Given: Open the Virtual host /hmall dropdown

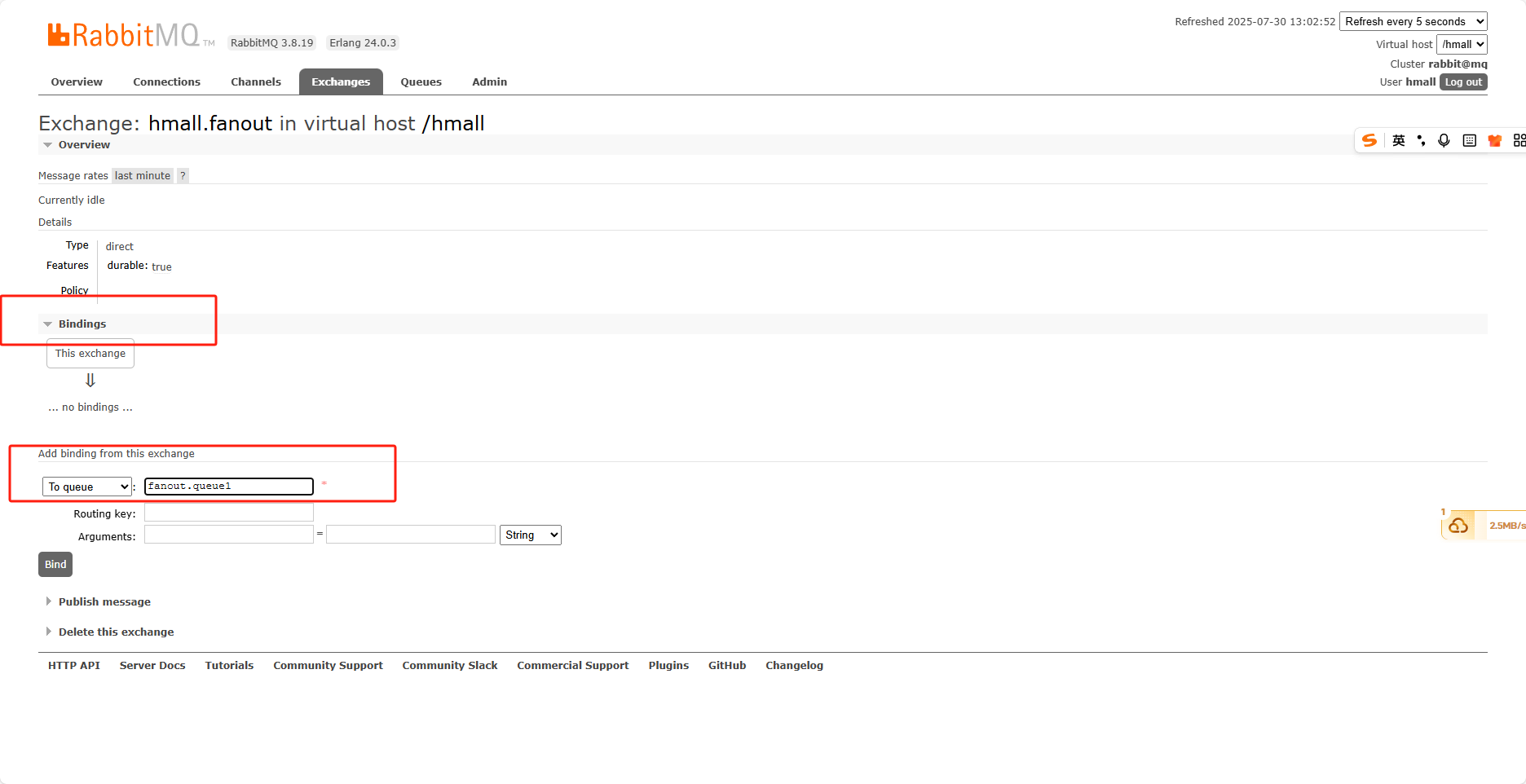Looking at the screenshot, I should [1462, 44].
